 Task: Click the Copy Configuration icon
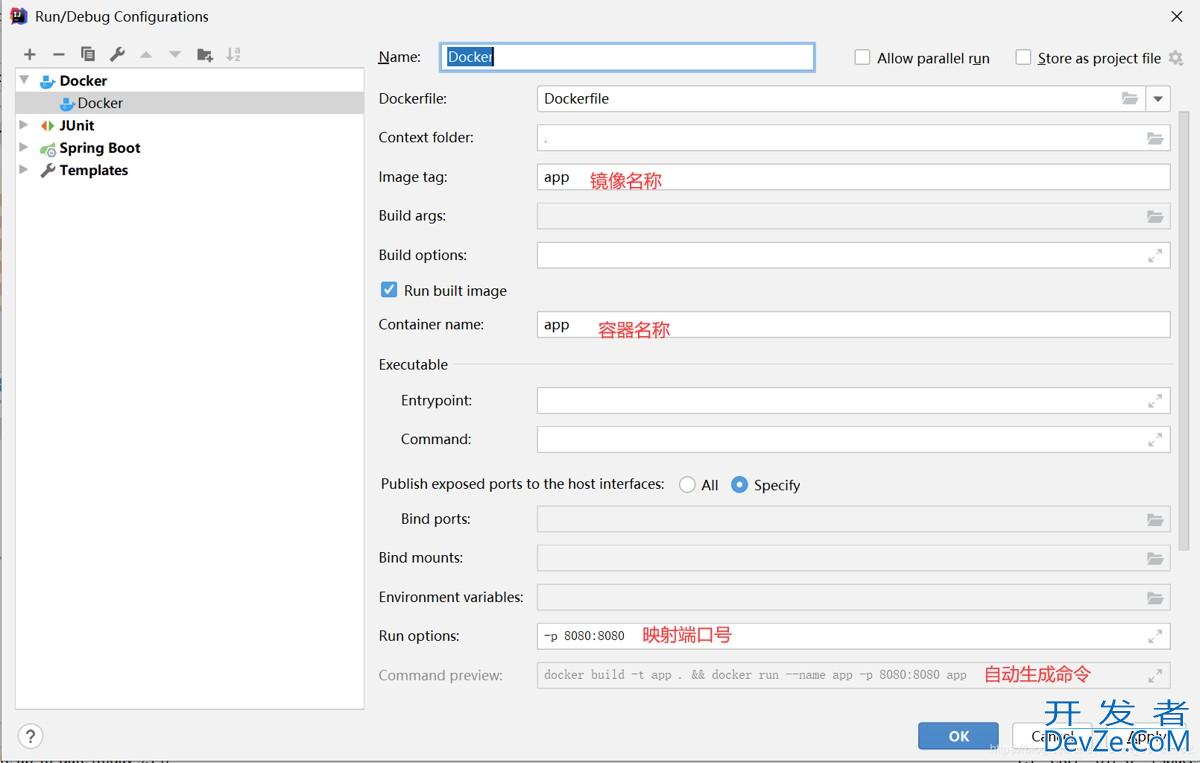pyautogui.click(x=88, y=55)
